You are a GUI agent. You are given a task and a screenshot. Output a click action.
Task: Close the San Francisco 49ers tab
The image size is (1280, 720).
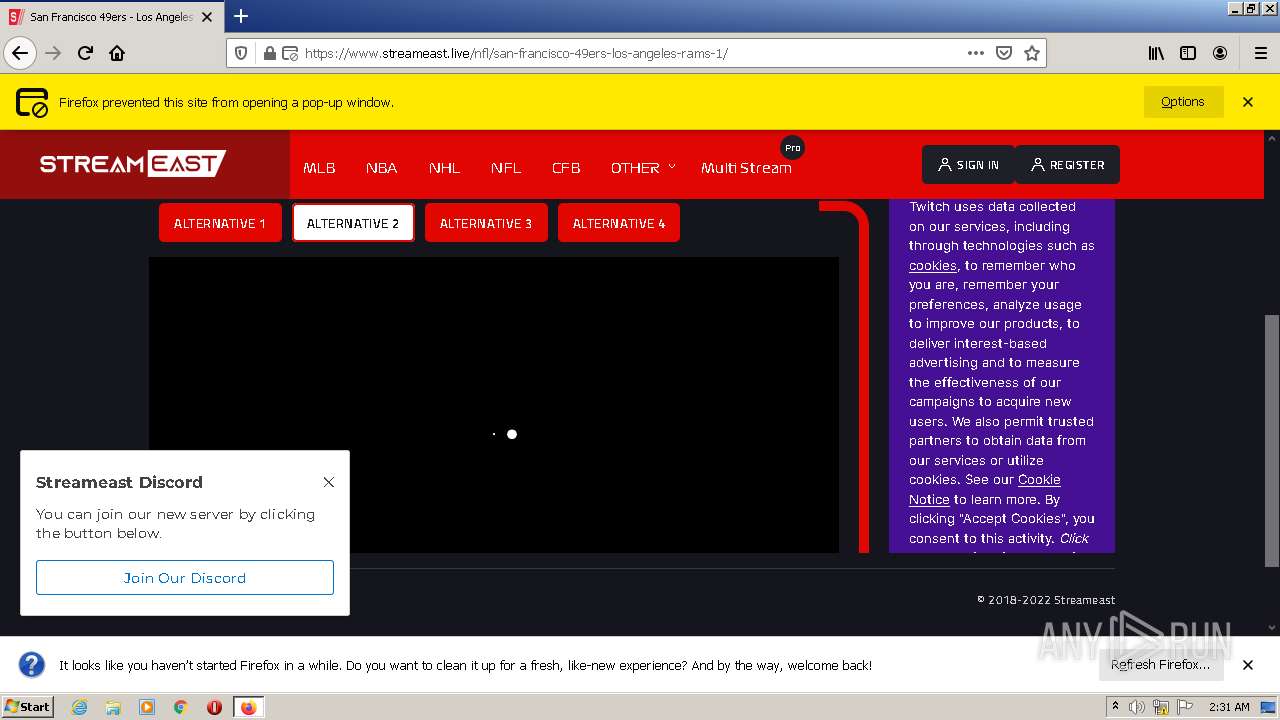tap(207, 17)
